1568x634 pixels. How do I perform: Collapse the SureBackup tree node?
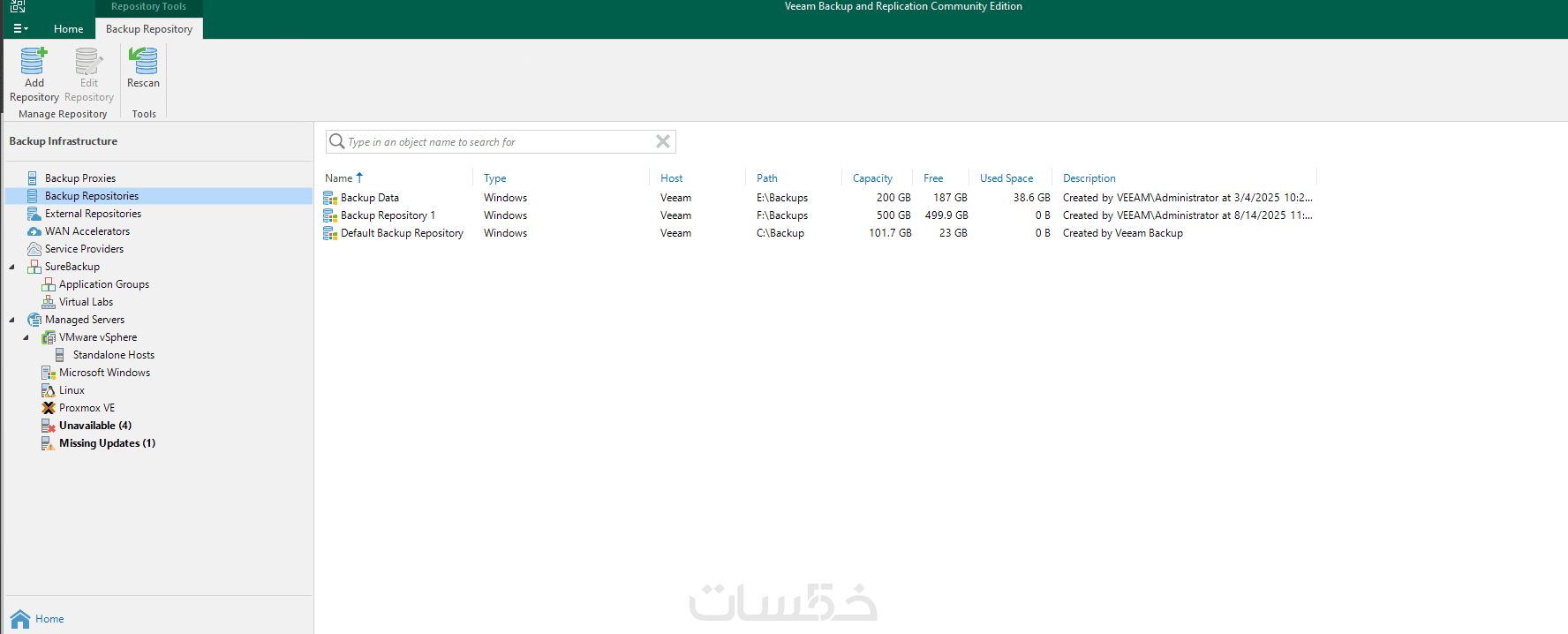pyautogui.click(x=12, y=267)
